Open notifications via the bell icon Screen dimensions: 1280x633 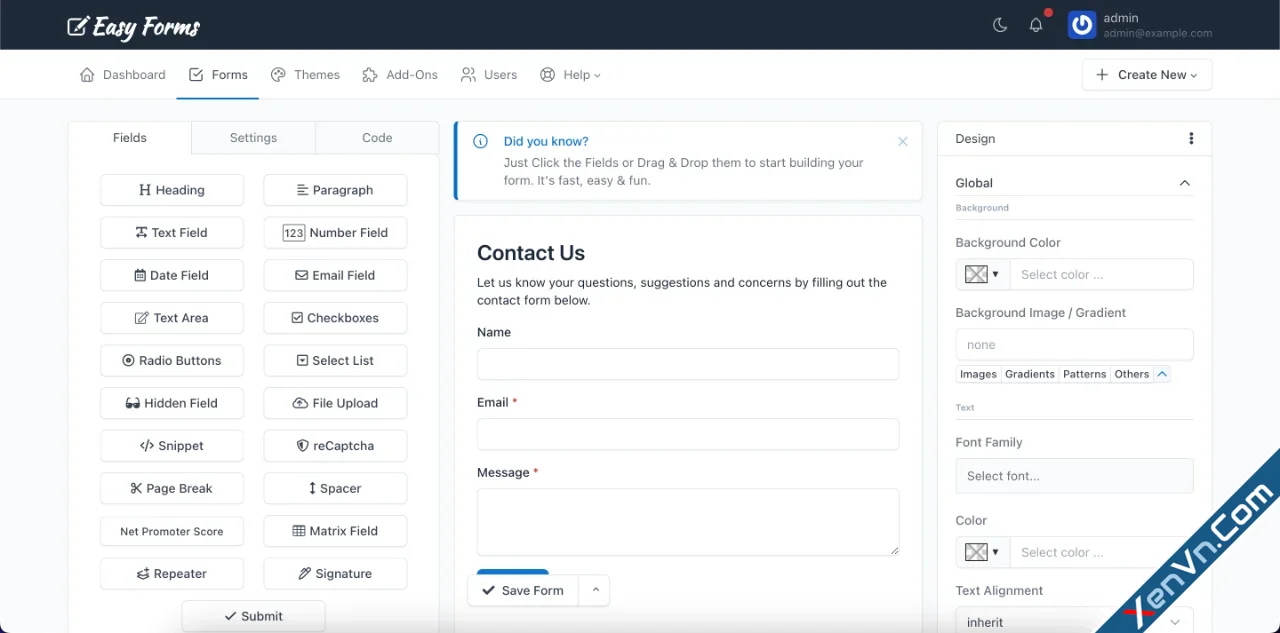[x=1036, y=25]
